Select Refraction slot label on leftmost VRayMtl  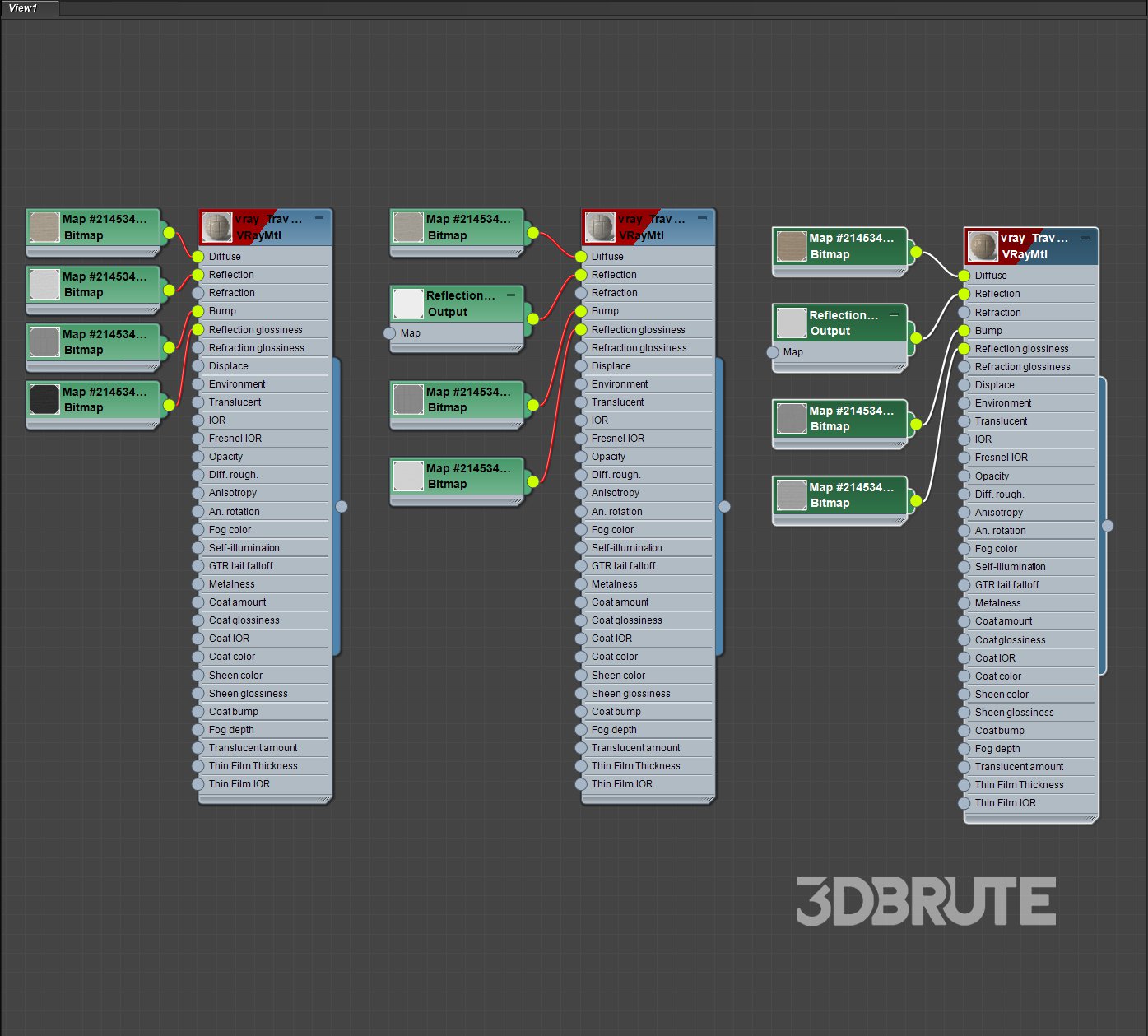point(231,293)
